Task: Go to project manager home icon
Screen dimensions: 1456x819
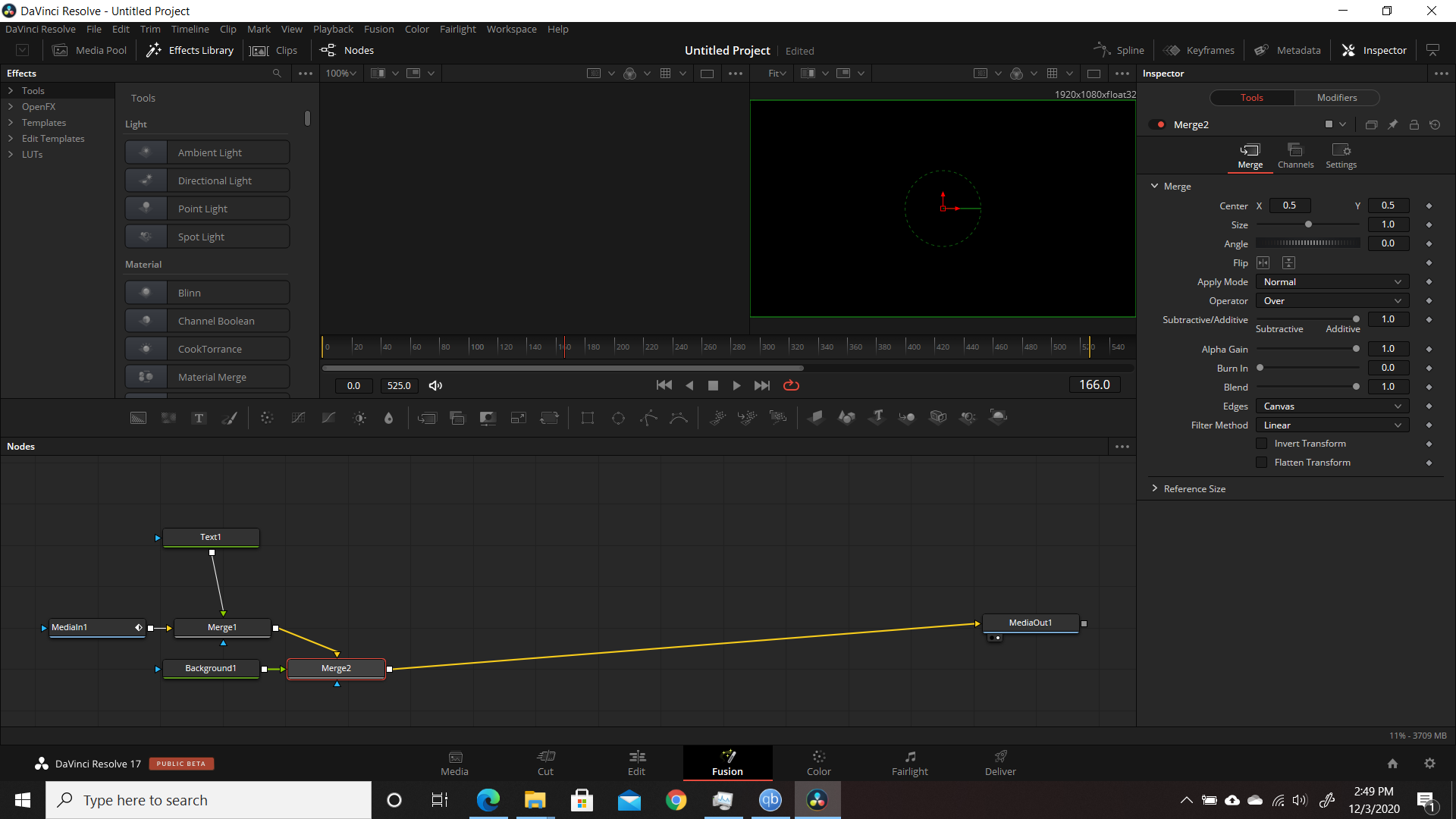Action: pos(1392,764)
